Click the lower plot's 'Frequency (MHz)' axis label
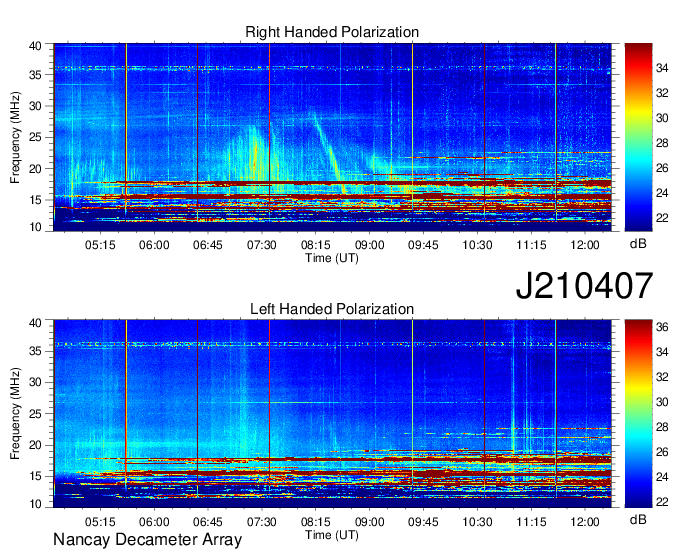680x552 pixels. 15,414
